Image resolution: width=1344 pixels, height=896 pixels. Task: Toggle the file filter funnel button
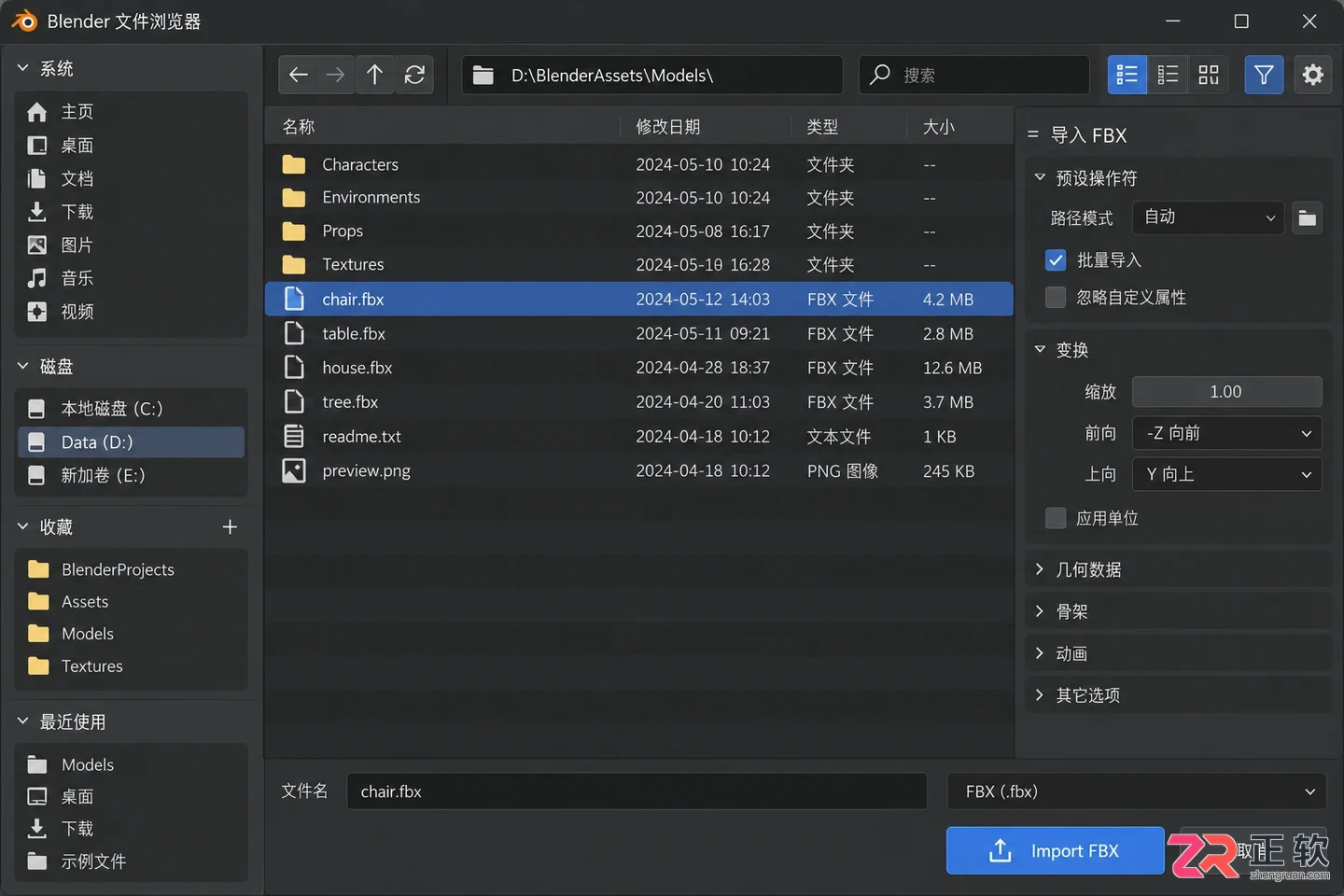tap(1264, 75)
